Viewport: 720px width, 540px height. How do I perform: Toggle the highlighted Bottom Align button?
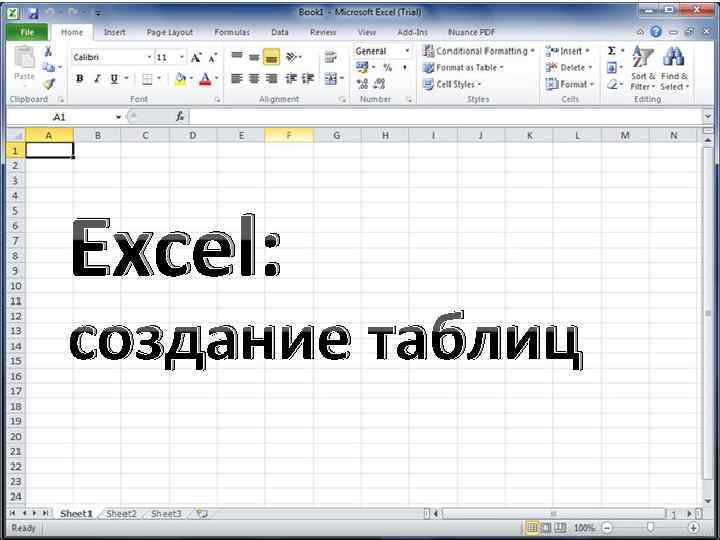(x=271, y=56)
